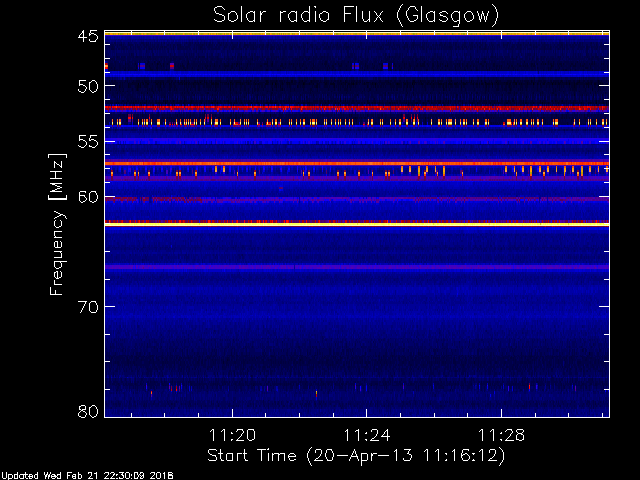Click the 'Frequency [MHz]' axis label
640x480 pixels.
57,224
